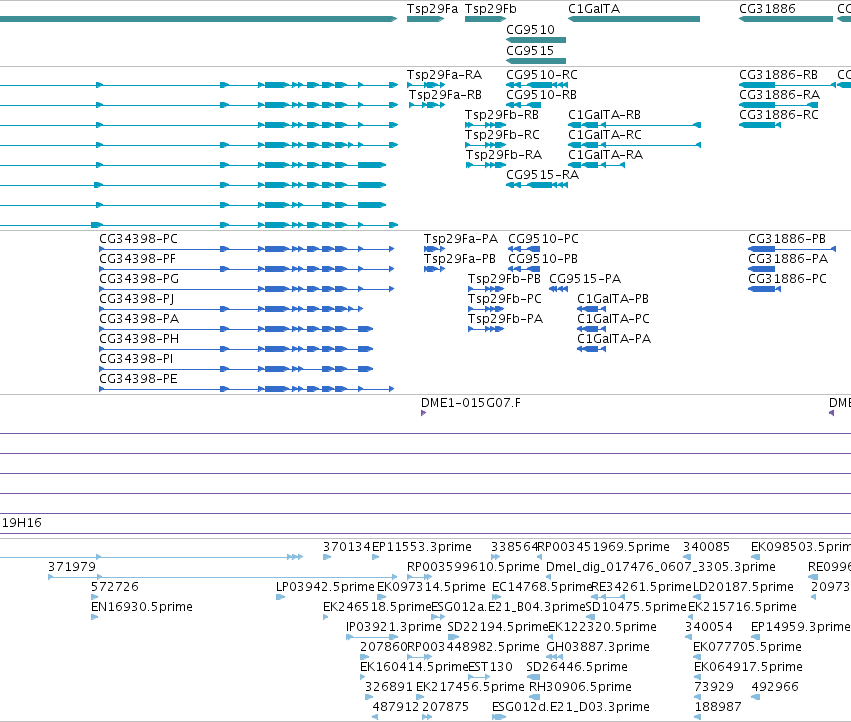
Task: Click protein Tsp29Fb-PB label
Action: (x=504, y=279)
